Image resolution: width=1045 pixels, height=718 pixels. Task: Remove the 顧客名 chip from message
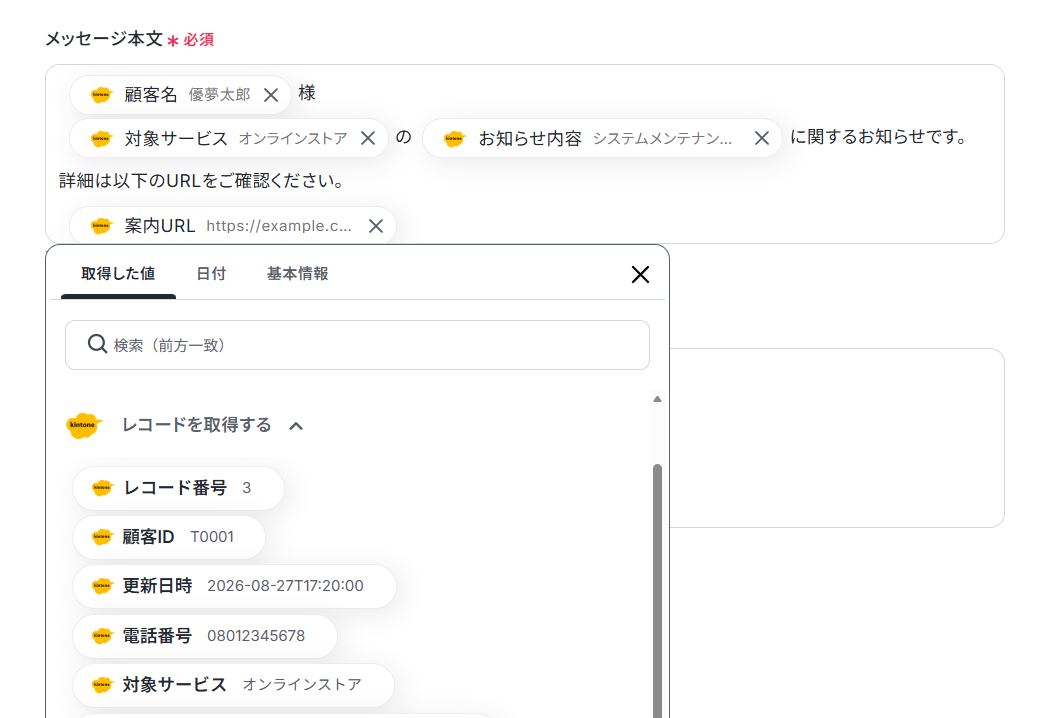point(271,95)
